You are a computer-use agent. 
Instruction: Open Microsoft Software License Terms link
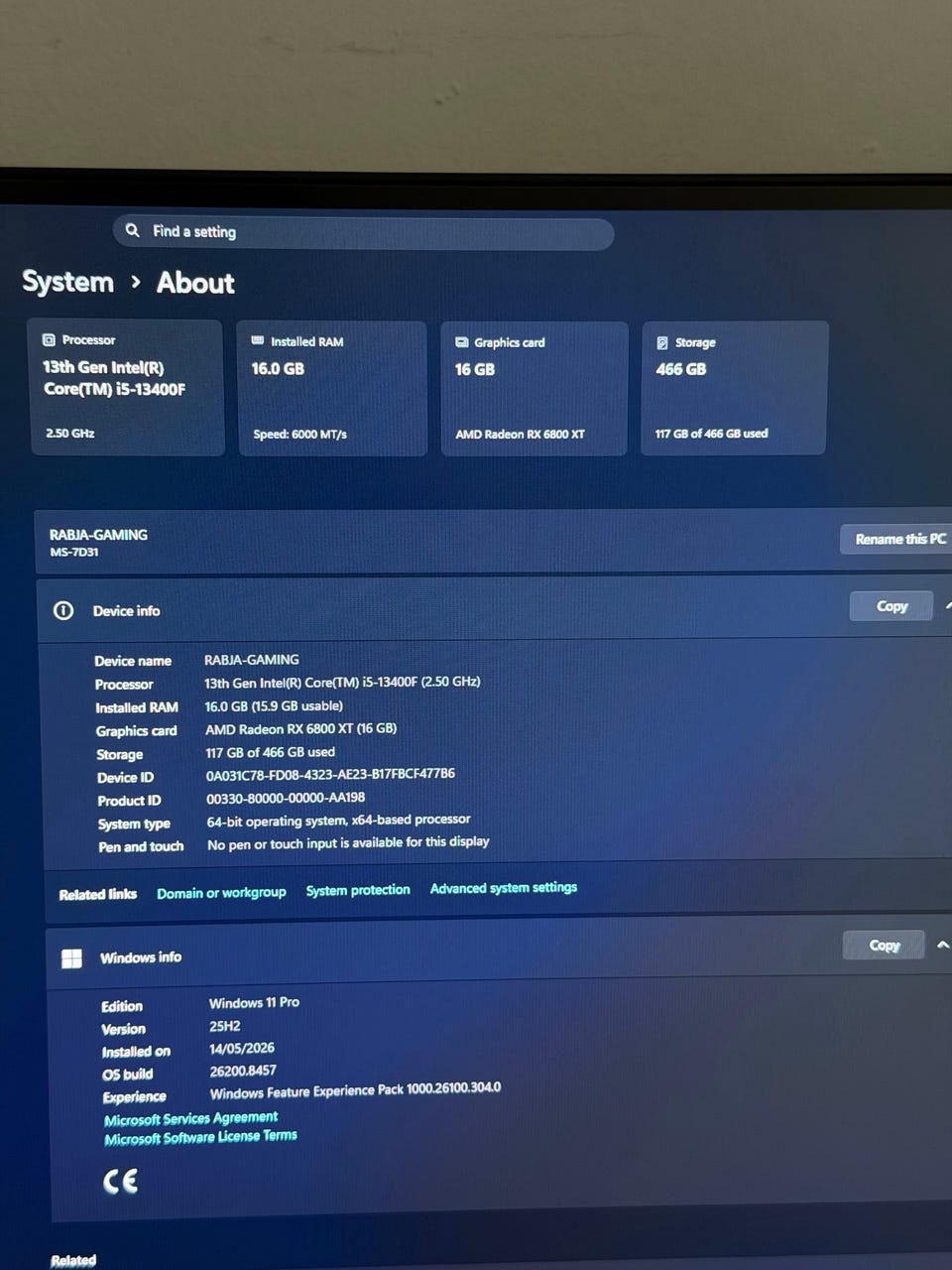click(x=200, y=1137)
